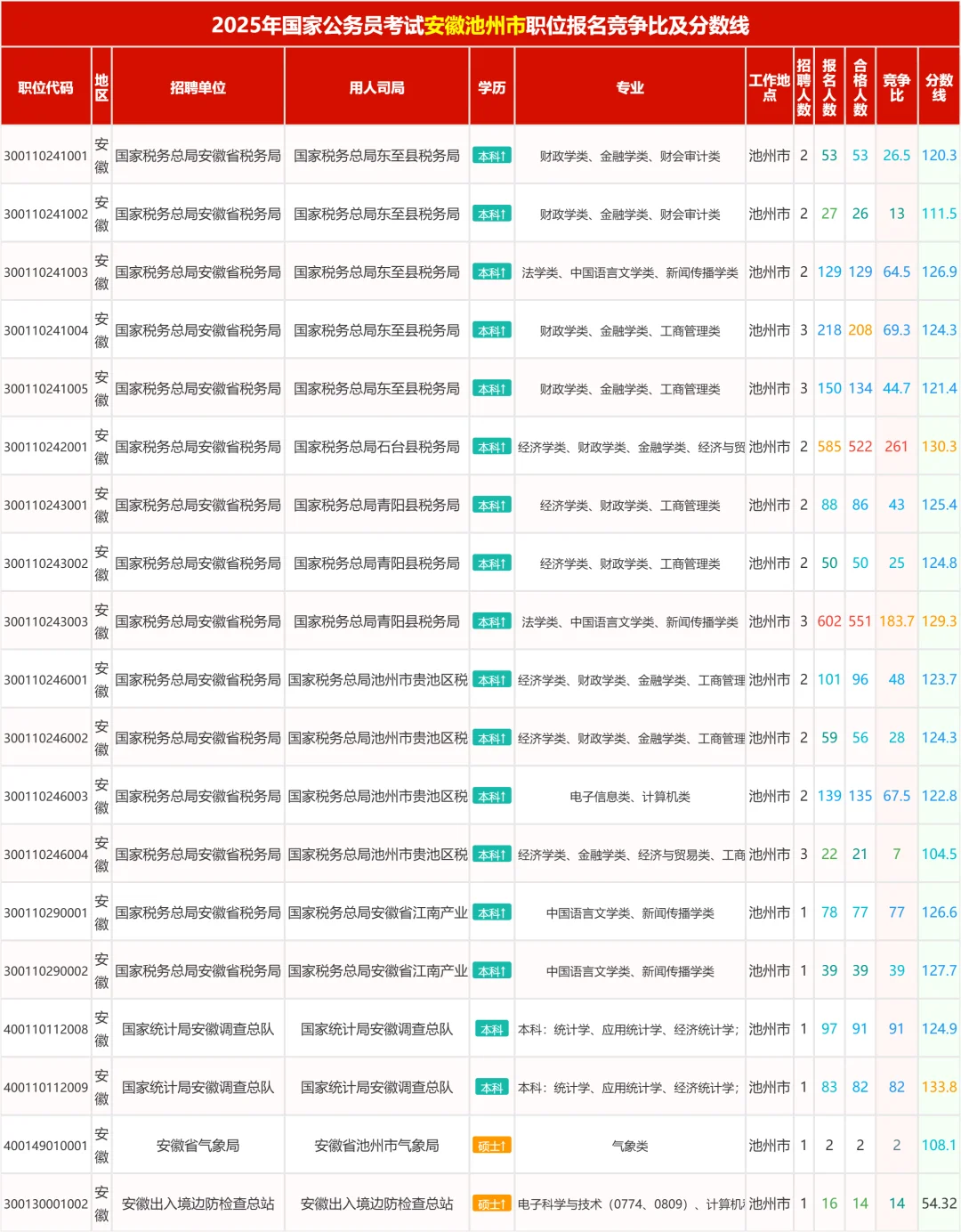Click the highlighted 安徽池州市 in the title
The image size is (961, 1232).
point(474,25)
